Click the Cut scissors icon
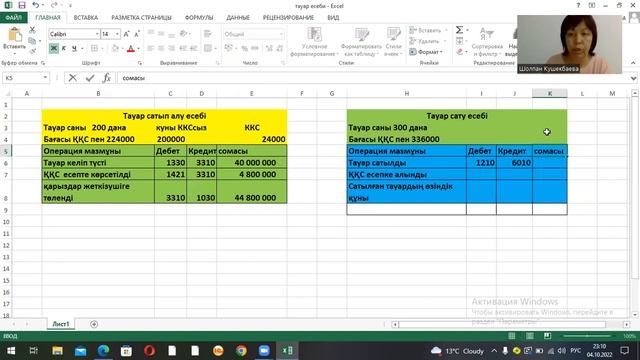Screen dimensions: 640x360 [x=32, y=30]
